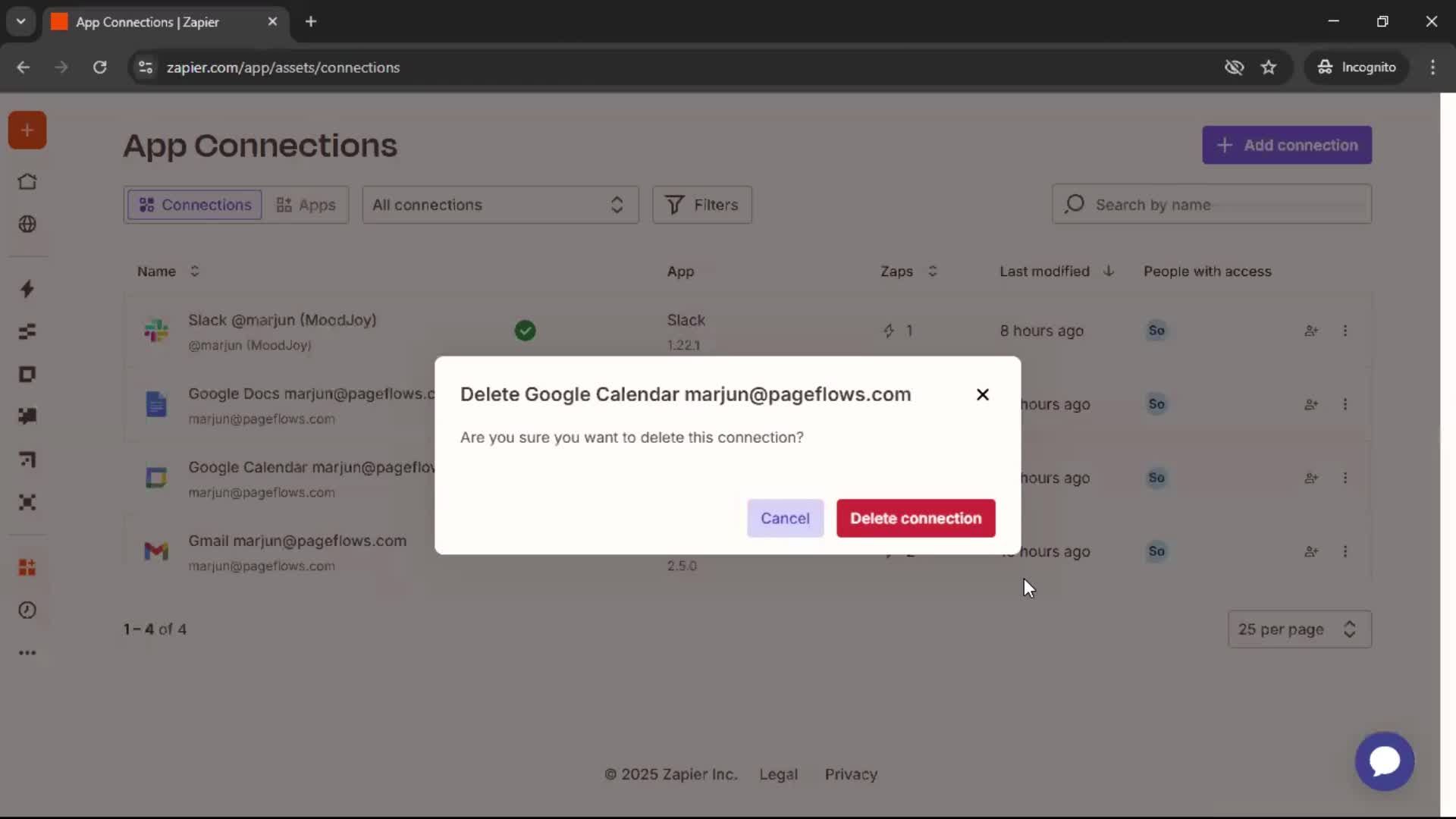Click Cancel in the delete dialog

coord(785,518)
